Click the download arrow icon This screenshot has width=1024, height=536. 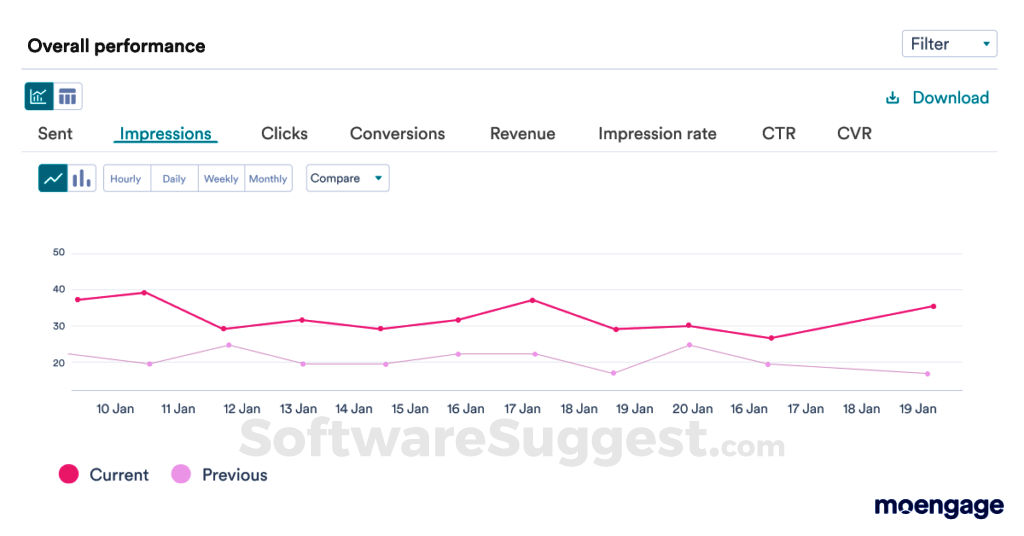click(893, 98)
